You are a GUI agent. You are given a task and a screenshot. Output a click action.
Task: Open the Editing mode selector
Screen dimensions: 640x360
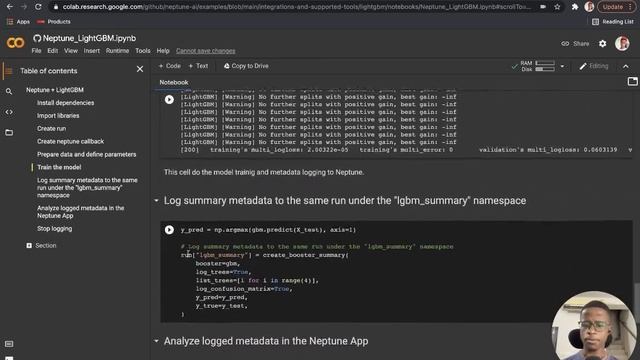[594, 66]
